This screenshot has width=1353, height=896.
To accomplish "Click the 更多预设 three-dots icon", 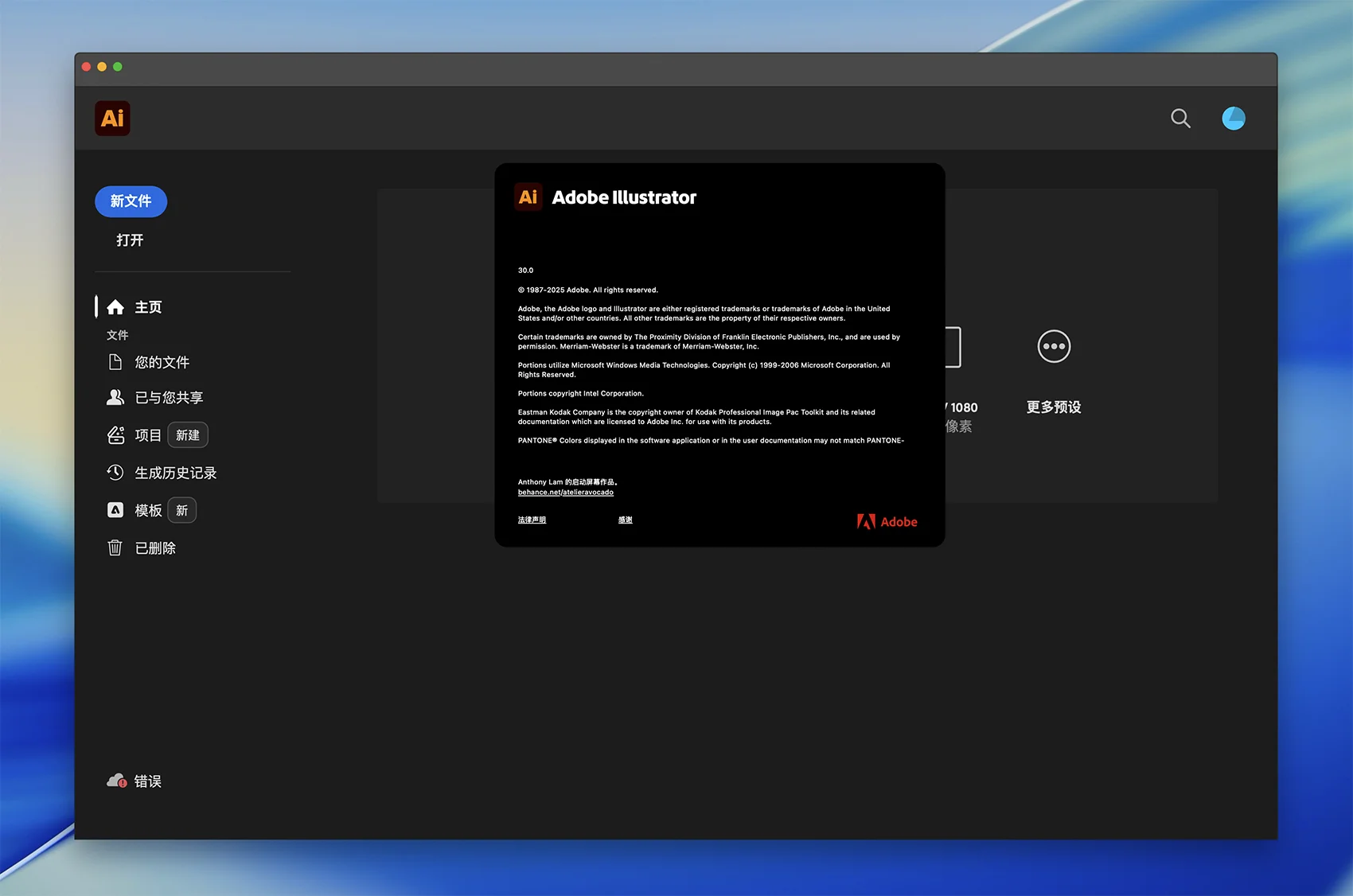I will click(1054, 347).
